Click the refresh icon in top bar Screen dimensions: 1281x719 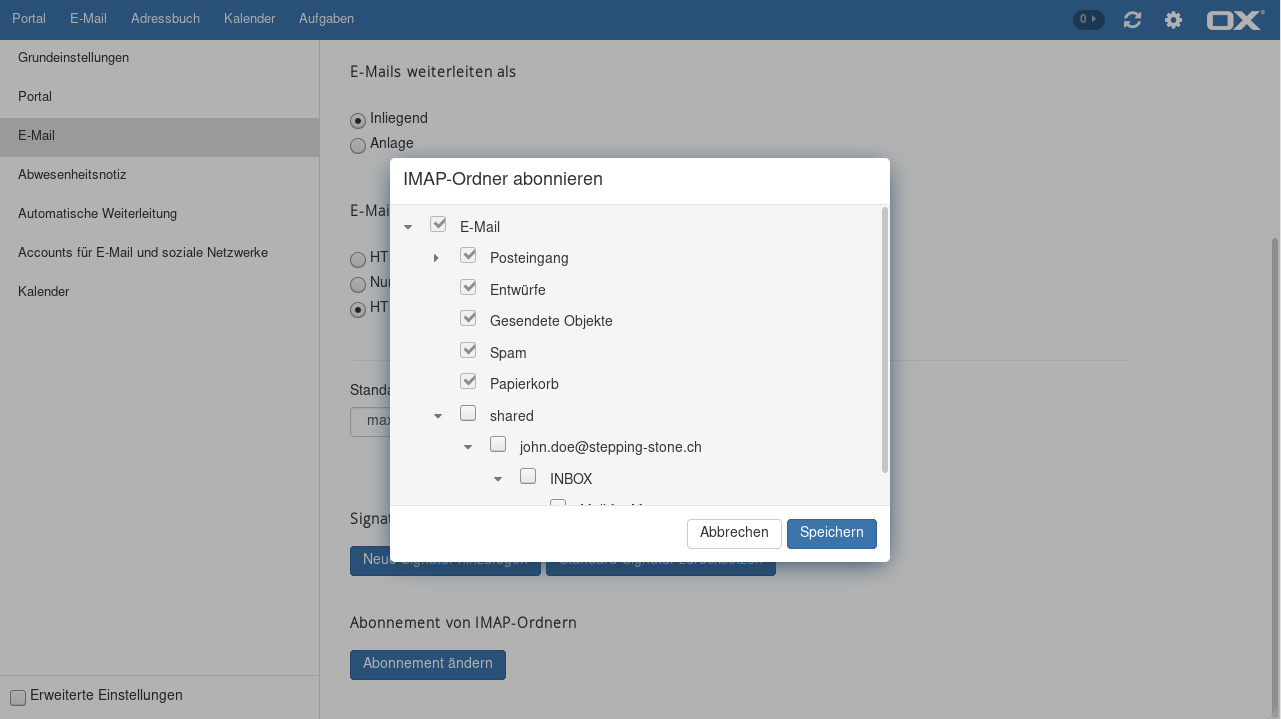(x=1132, y=20)
